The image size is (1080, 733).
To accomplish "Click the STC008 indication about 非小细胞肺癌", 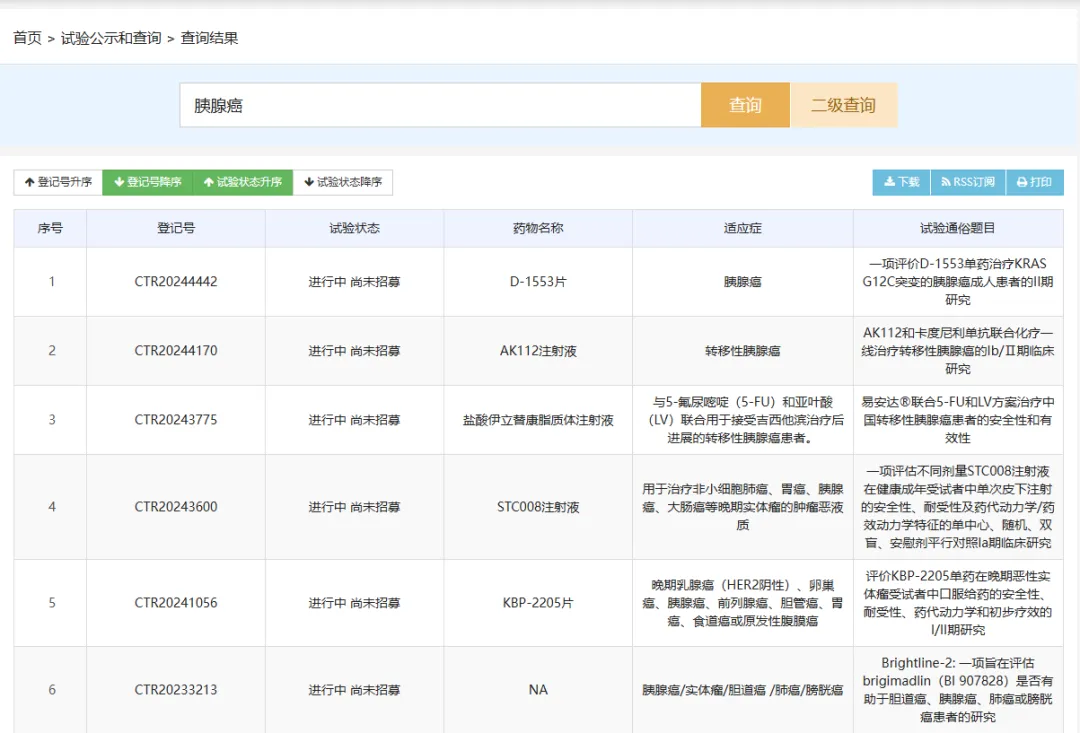I will click(742, 507).
